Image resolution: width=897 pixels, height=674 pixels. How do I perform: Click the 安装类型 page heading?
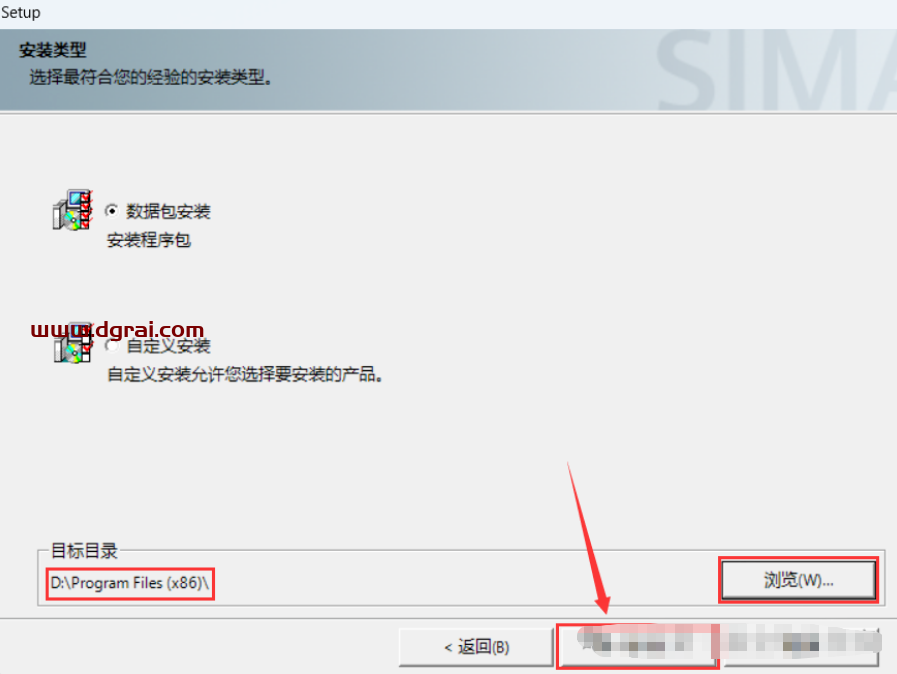(53, 50)
